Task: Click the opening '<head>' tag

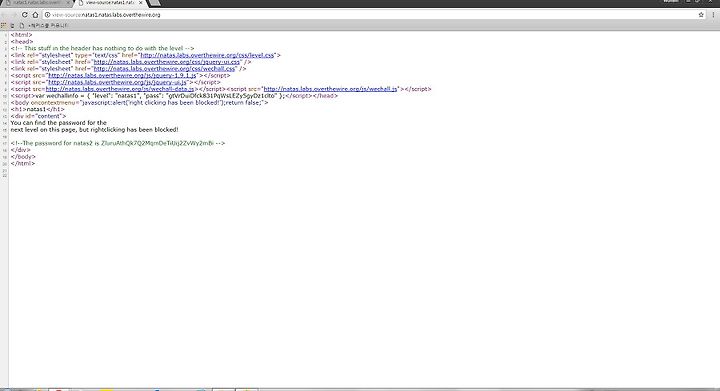Action: pyautogui.click(x=22, y=42)
